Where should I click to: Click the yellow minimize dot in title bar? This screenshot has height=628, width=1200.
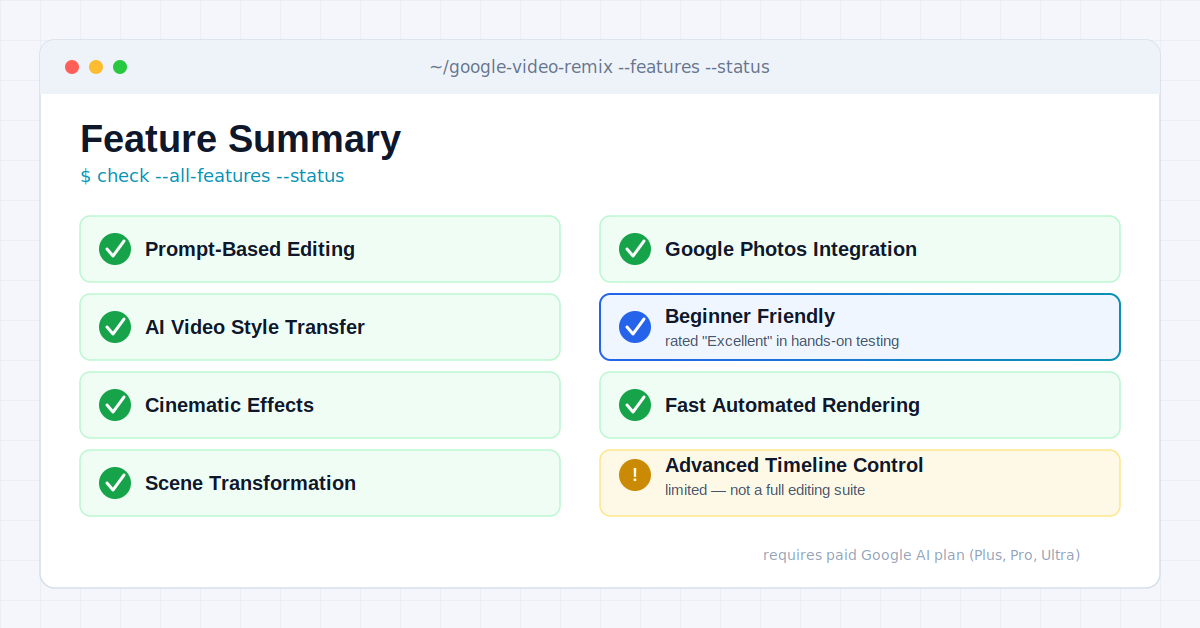(96, 67)
